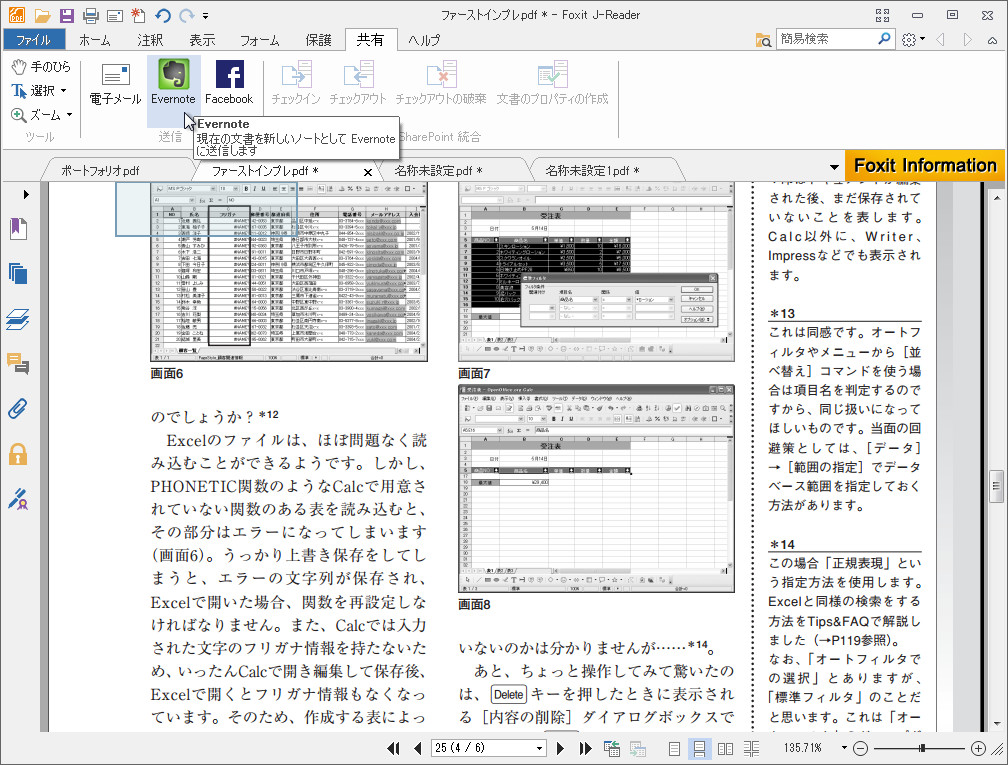Click the Foxit Information banner
Viewport: 1008px width, 765px height.
924,166
